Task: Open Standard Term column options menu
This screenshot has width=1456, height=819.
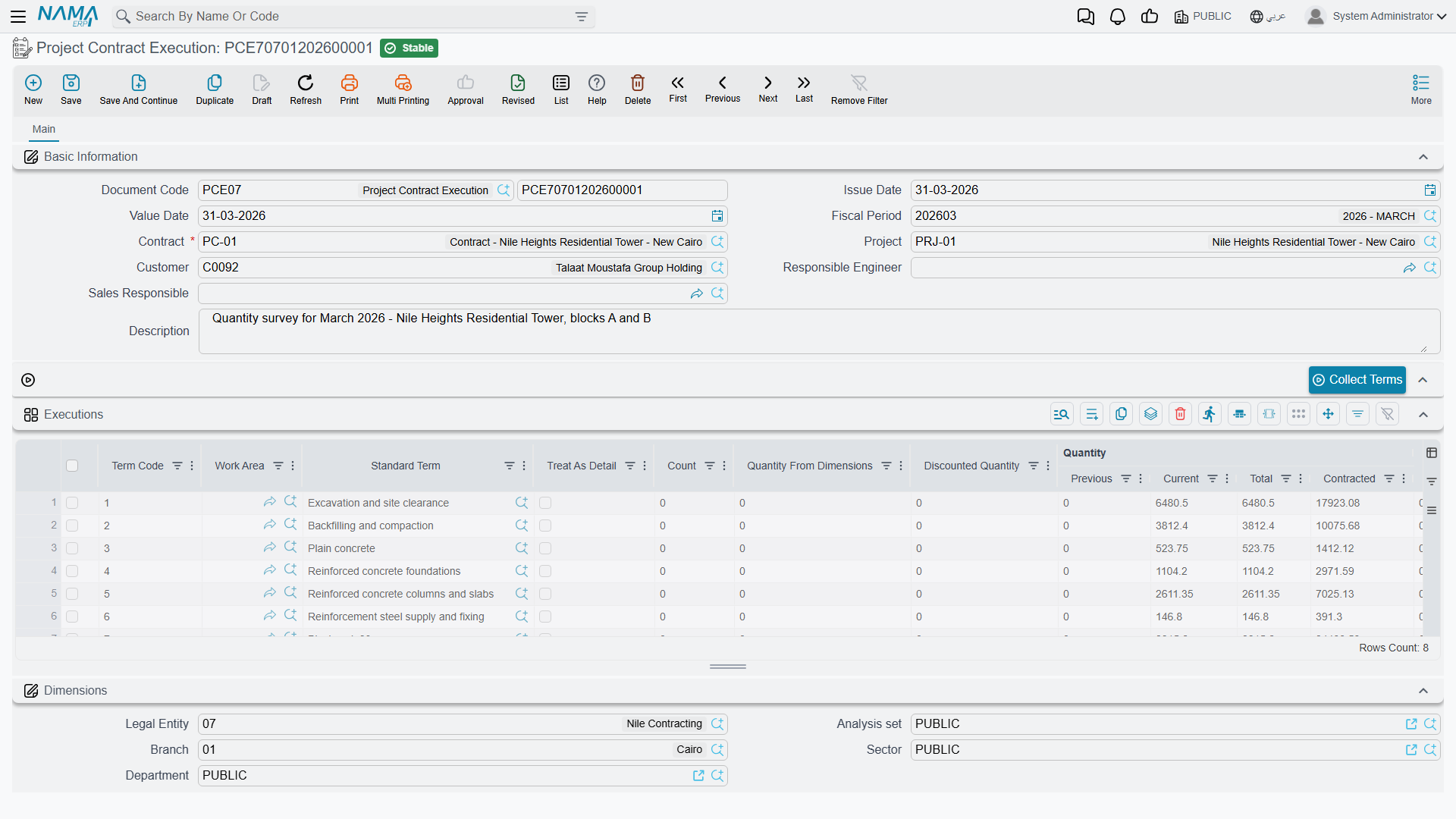Action: click(x=524, y=466)
